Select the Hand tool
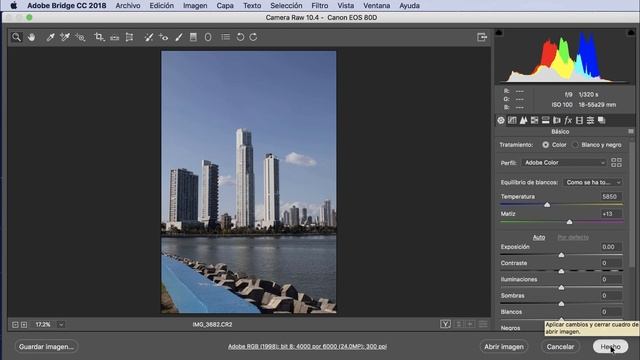Image resolution: width=640 pixels, height=360 pixels. coord(31,37)
